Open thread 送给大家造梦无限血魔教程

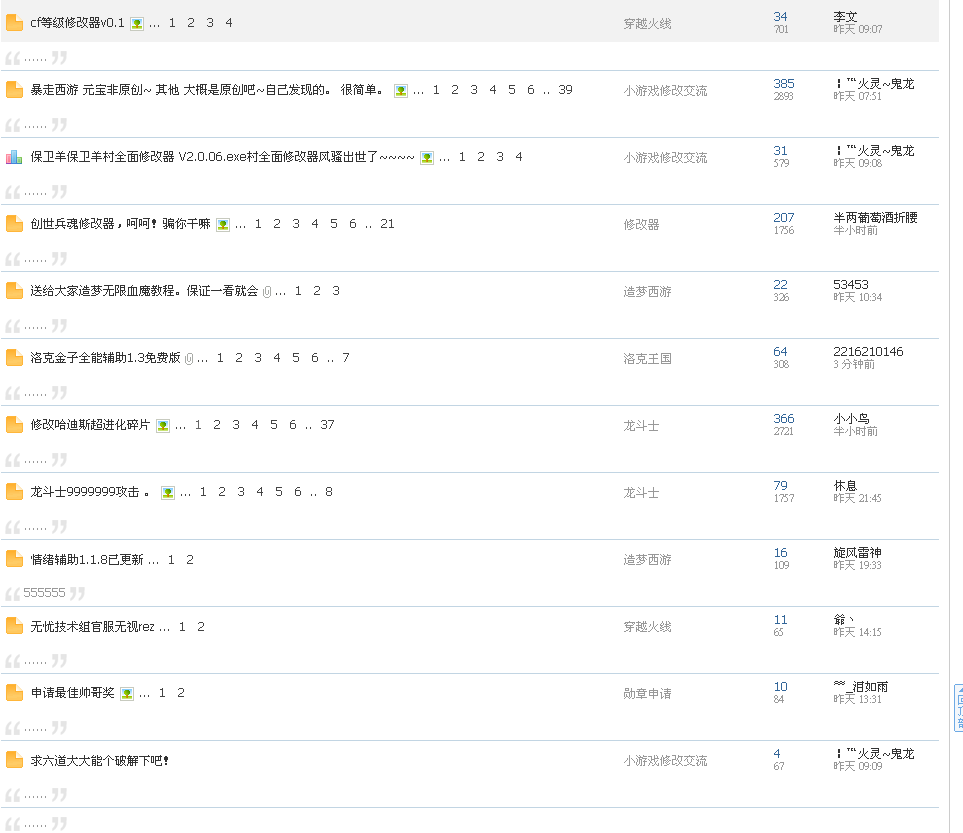[x=144, y=291]
